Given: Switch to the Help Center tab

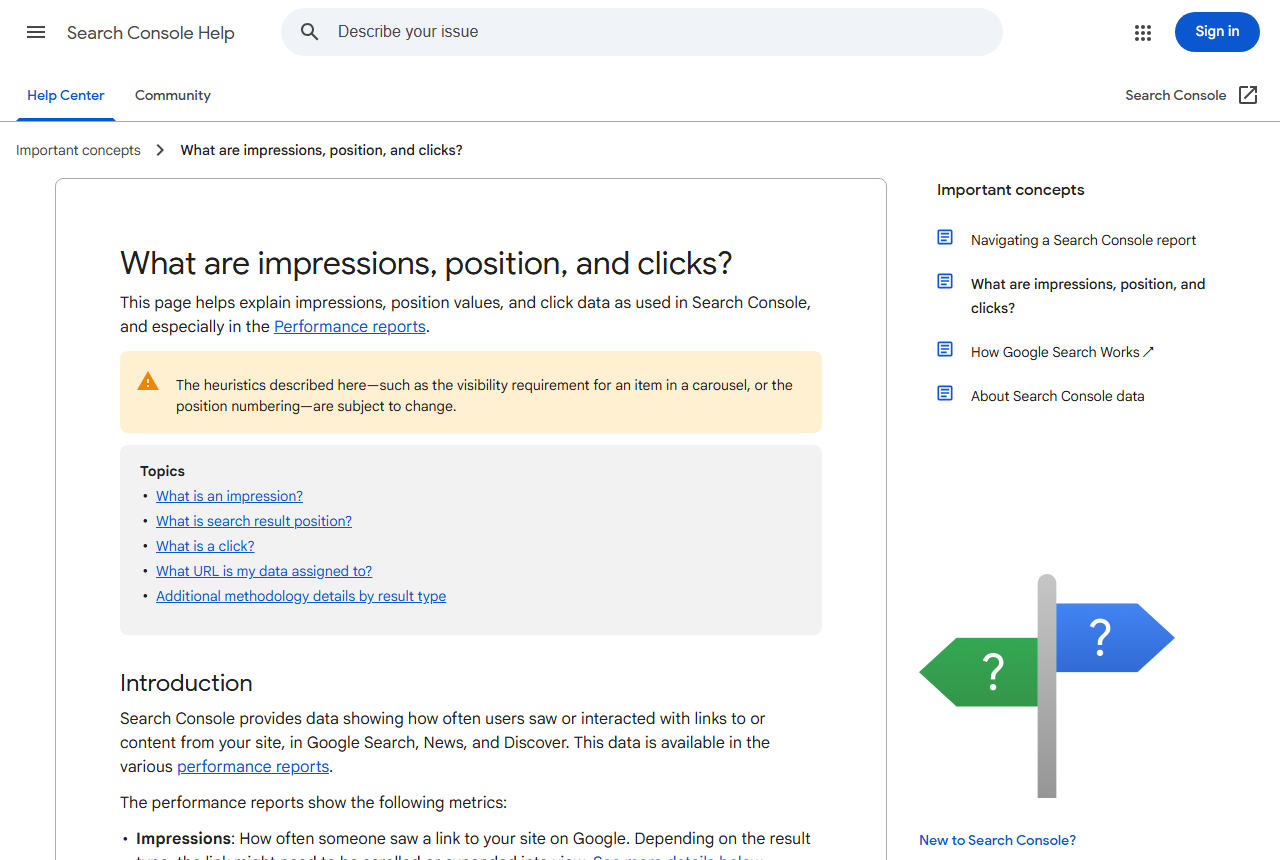Looking at the screenshot, I should pyautogui.click(x=66, y=95).
